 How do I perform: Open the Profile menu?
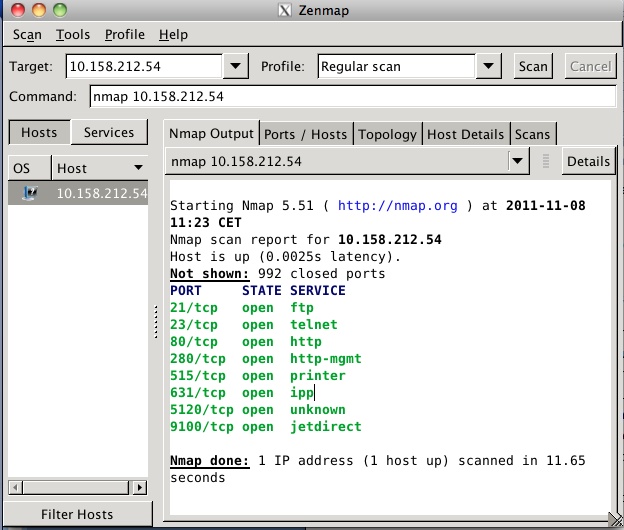125,34
